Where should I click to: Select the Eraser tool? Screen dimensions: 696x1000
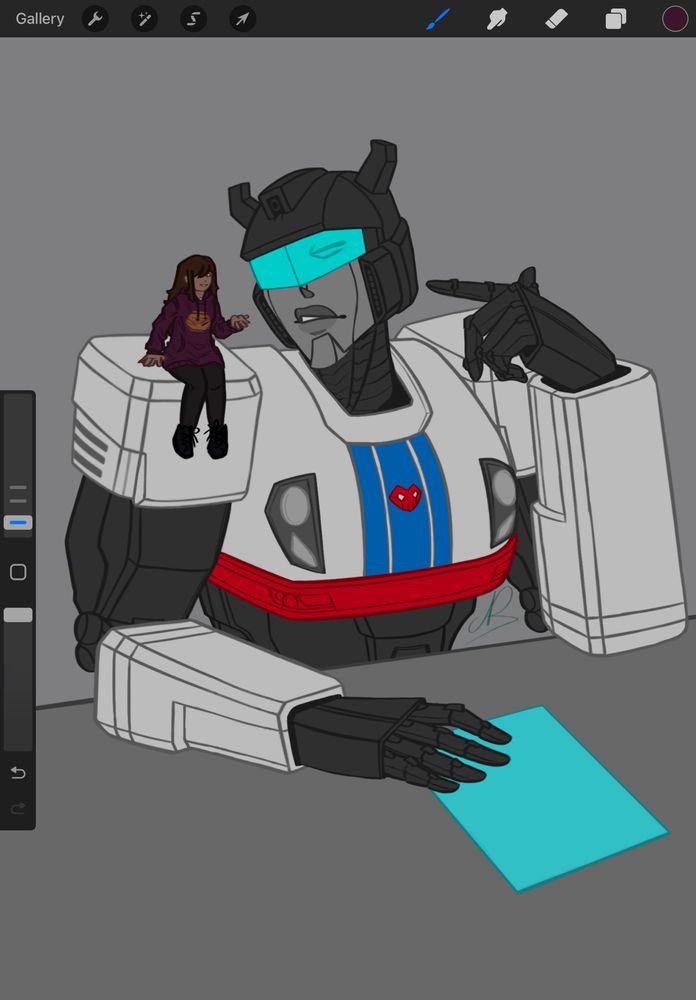click(556, 19)
